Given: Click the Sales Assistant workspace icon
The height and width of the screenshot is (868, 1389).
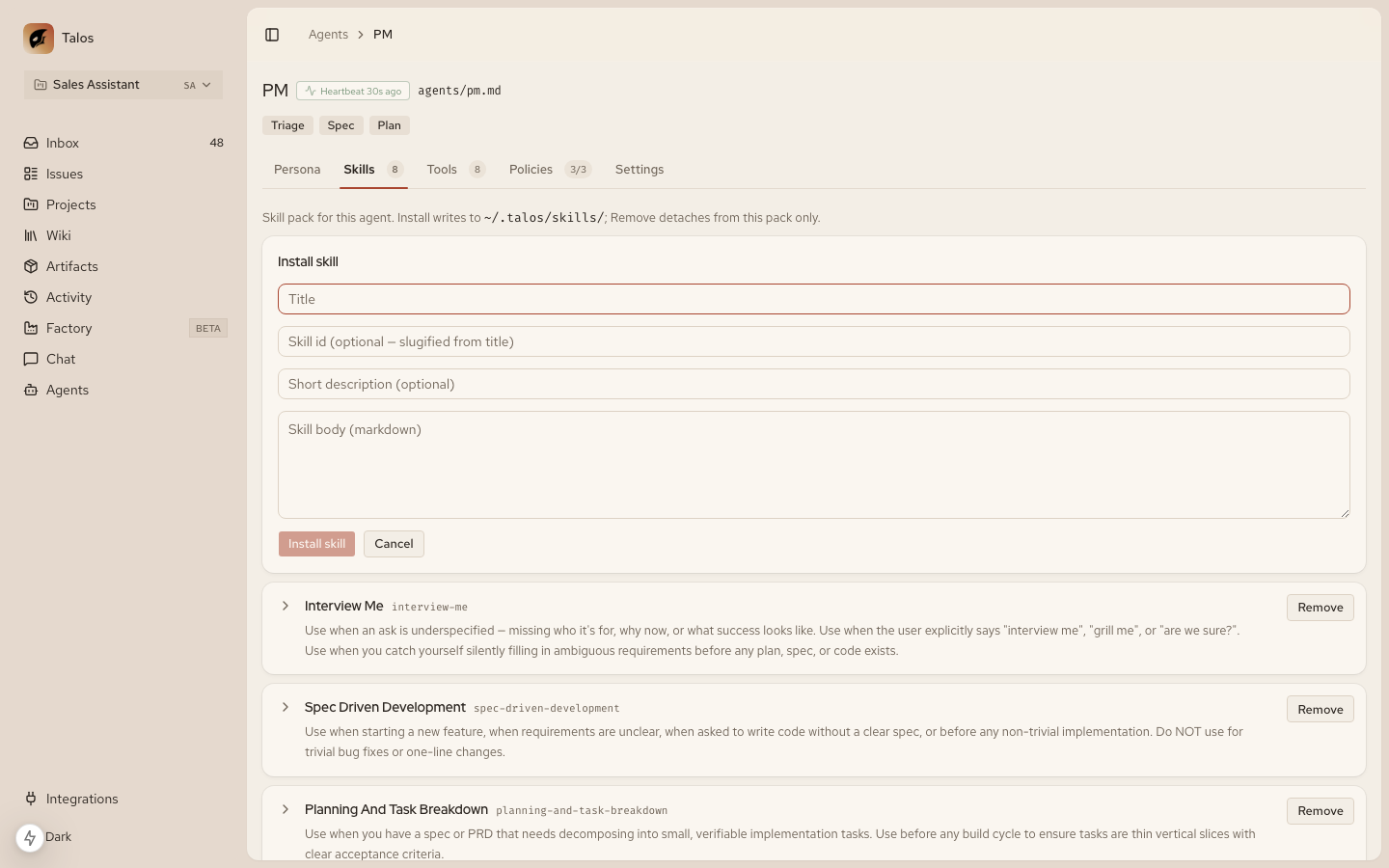Looking at the screenshot, I should [41, 85].
